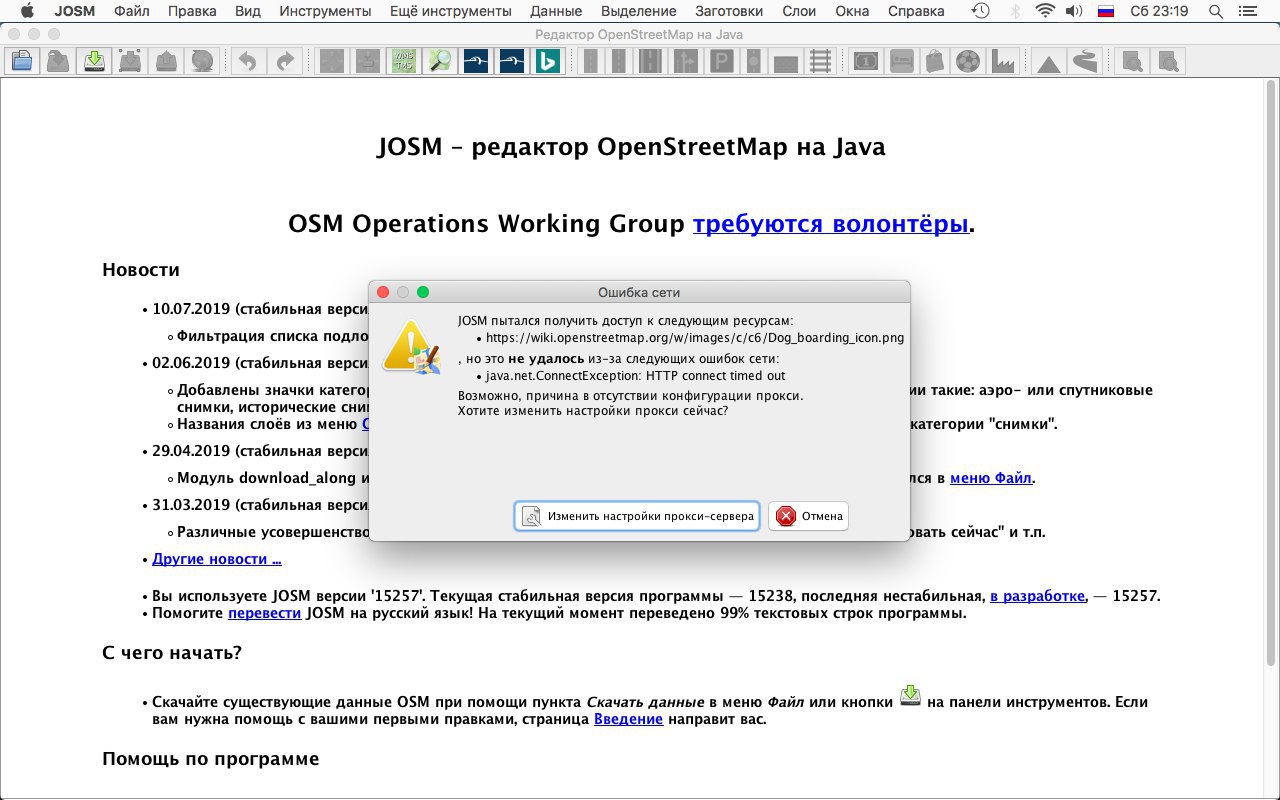Click the inline Download icon in start text
Viewport: 1280px width, 800px height.
910,696
